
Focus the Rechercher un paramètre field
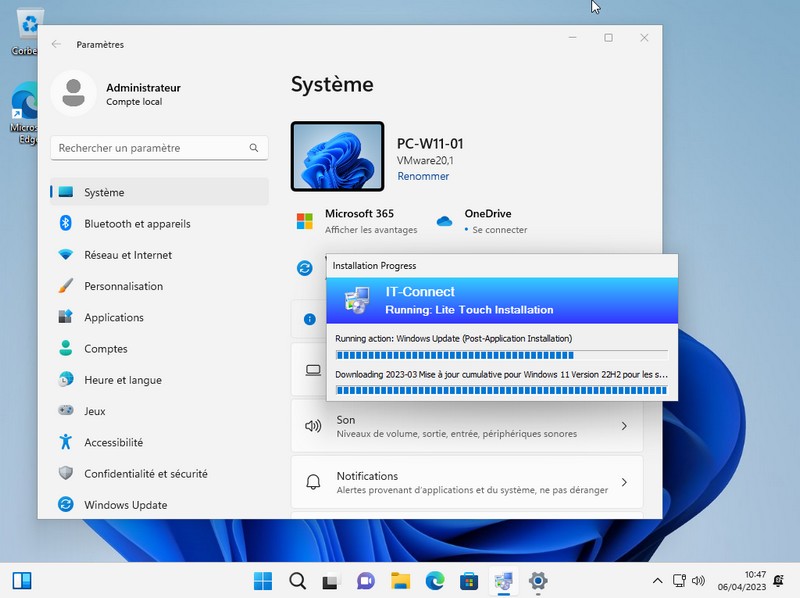pyautogui.click(x=159, y=148)
